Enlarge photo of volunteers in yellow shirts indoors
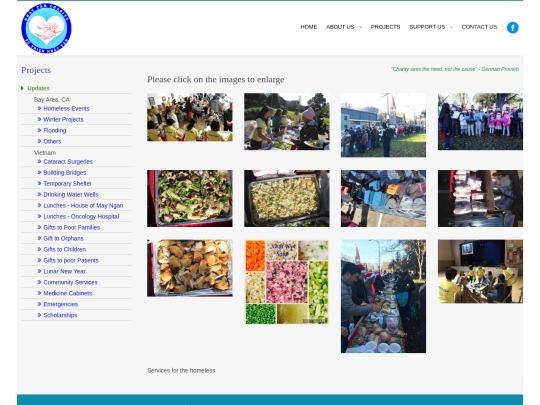 coord(190,117)
